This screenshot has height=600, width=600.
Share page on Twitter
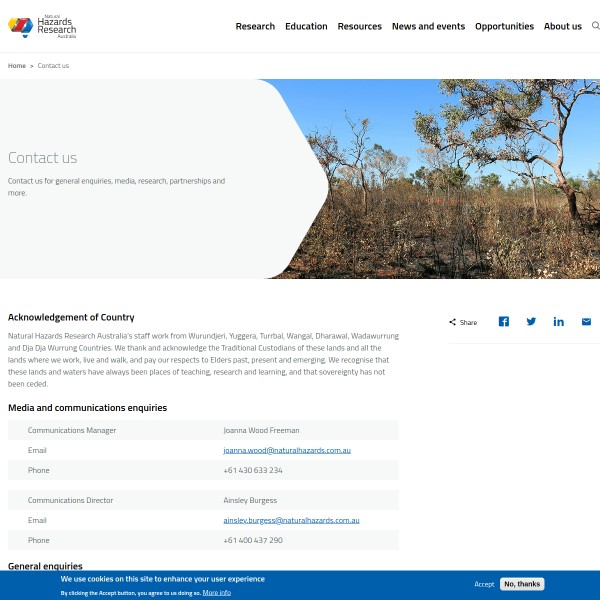[x=531, y=322]
